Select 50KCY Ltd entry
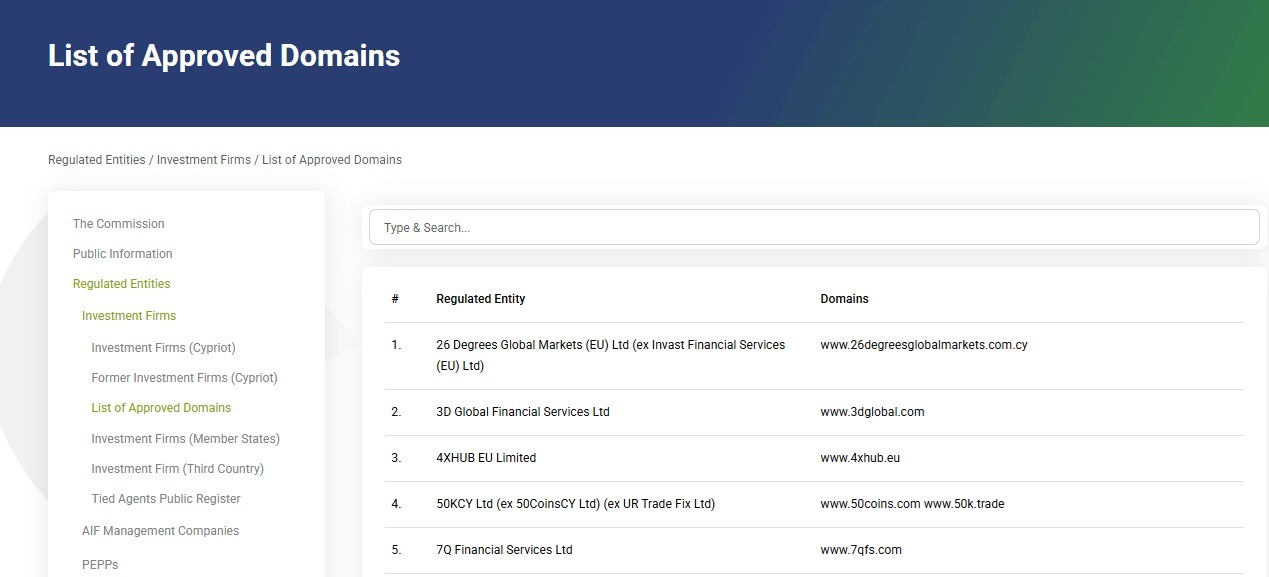This screenshot has width=1269, height=577. tap(576, 504)
